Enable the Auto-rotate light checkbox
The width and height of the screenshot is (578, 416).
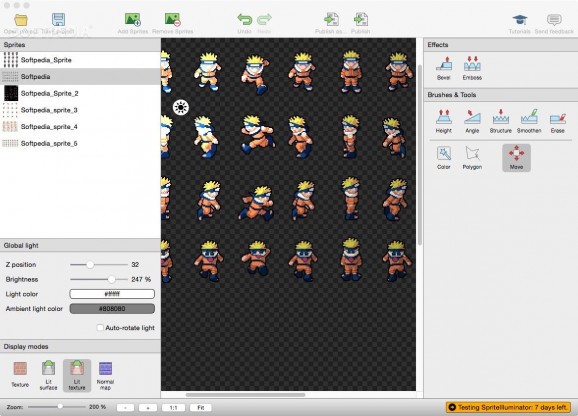click(x=100, y=328)
